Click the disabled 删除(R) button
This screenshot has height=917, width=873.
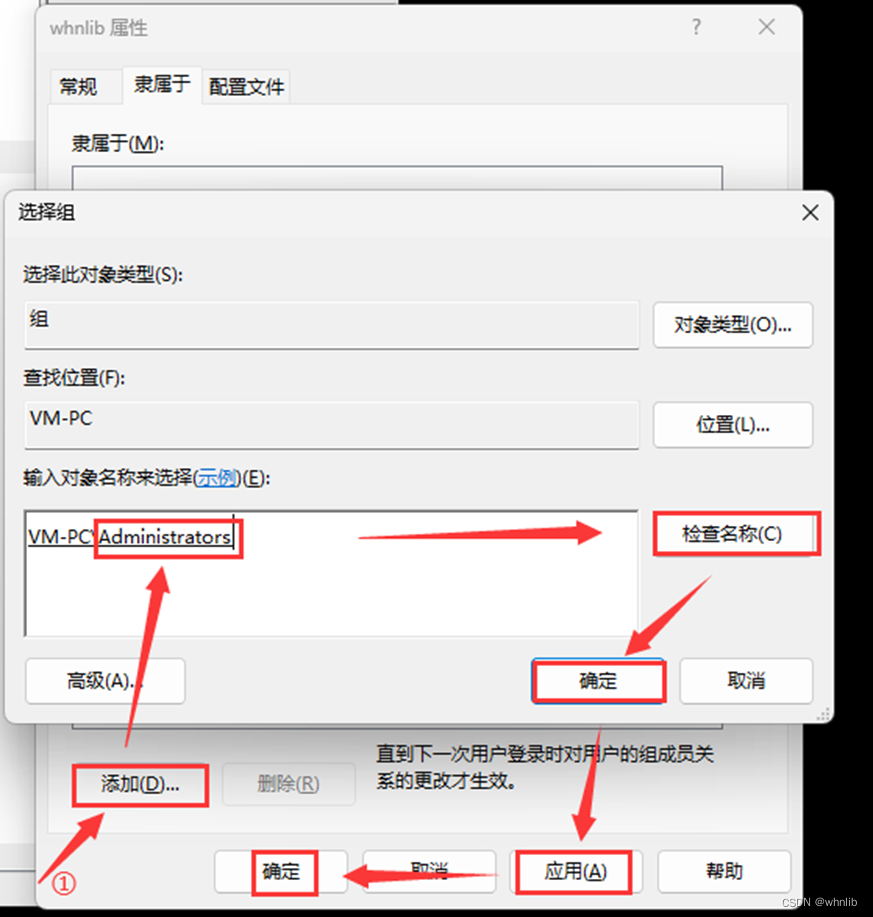click(289, 784)
